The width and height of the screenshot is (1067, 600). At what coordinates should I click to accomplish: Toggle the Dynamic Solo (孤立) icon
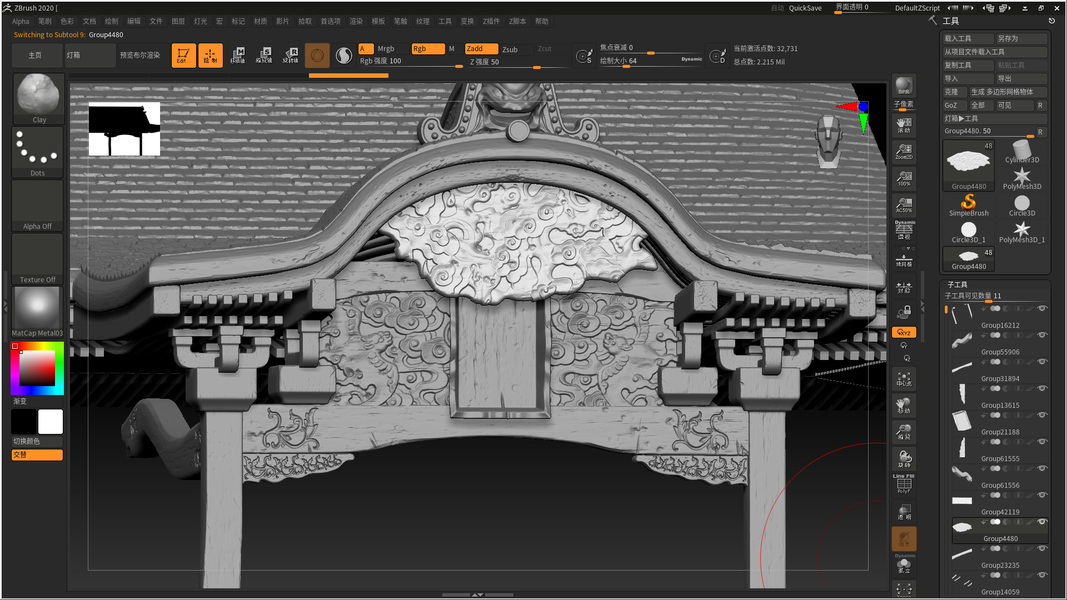(904, 564)
